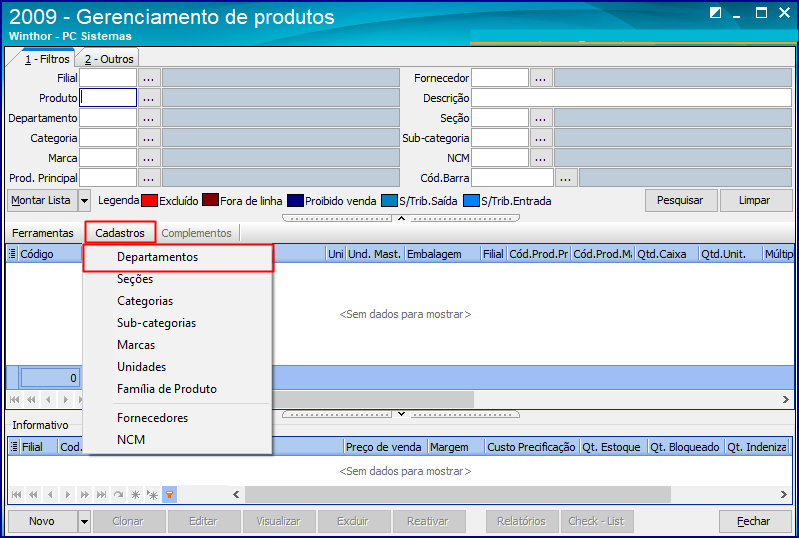Switch to the 2 - Outros tab

pyautogui.click(x=109, y=59)
